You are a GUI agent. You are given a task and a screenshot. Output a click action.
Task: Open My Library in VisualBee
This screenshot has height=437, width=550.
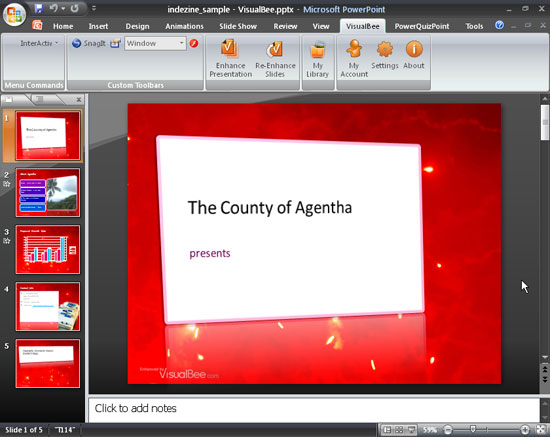tap(317, 58)
